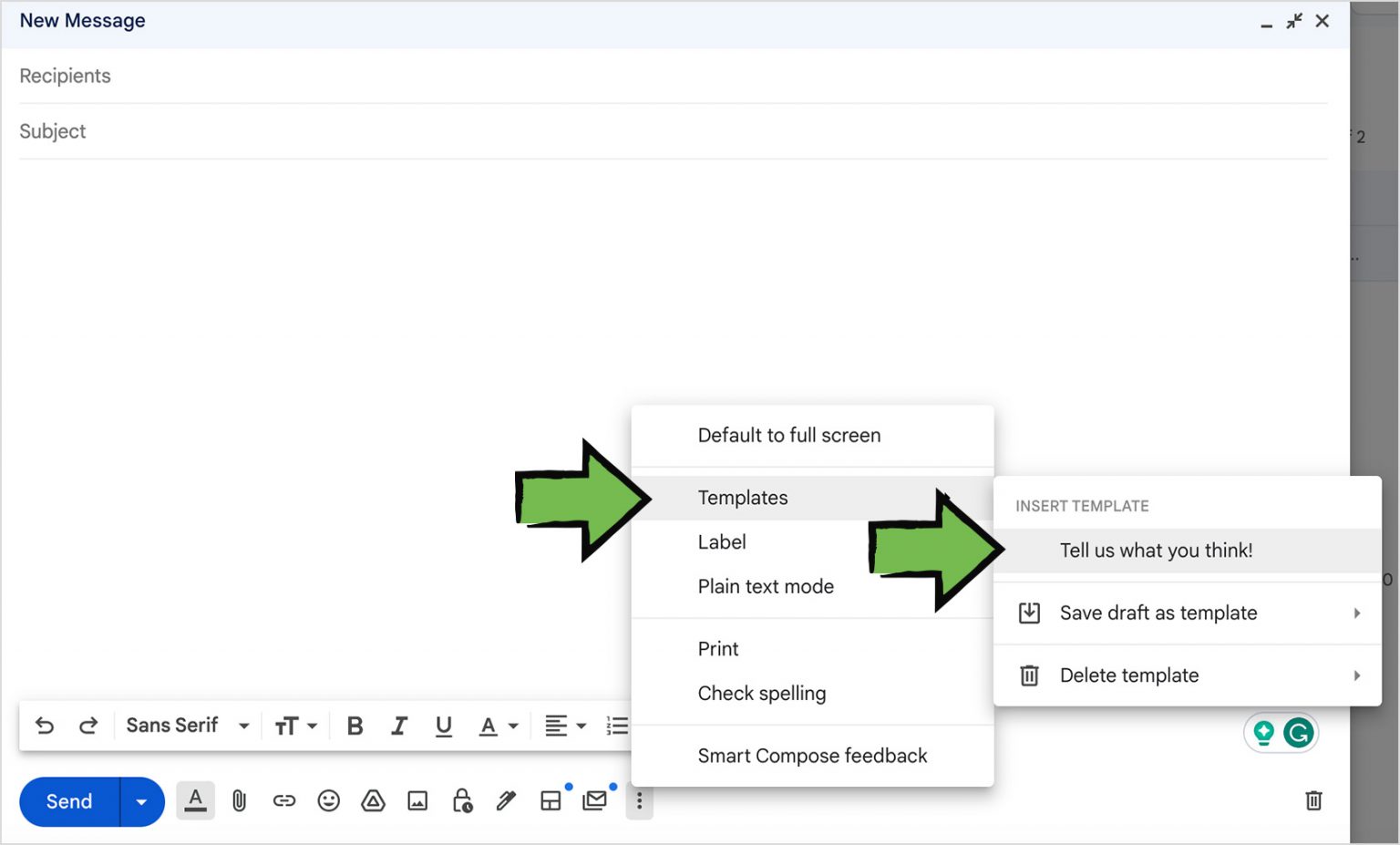Image resolution: width=1400 pixels, height=845 pixels.
Task: Select Plain text mode from the menu
Action: [x=766, y=586]
